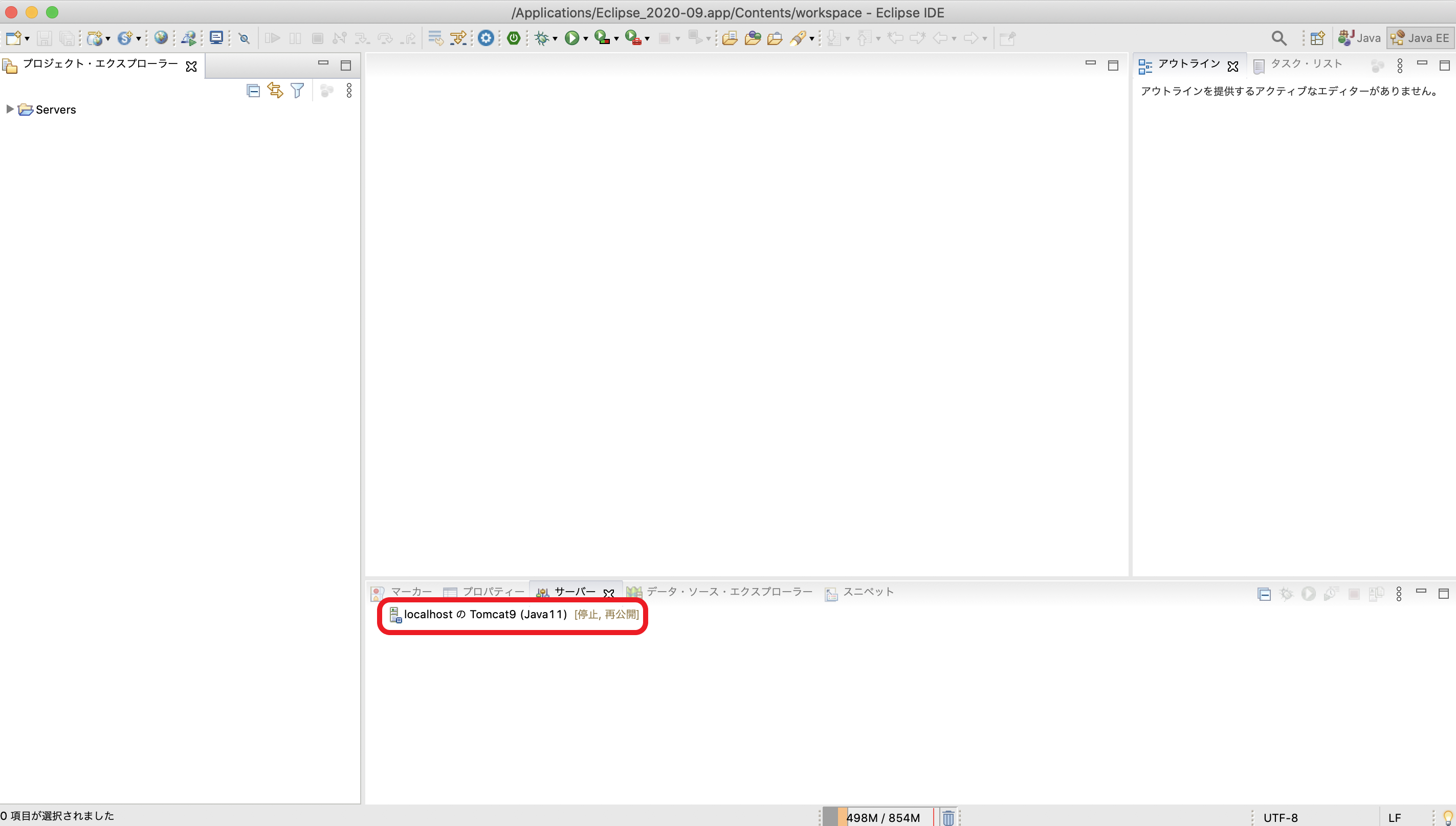
Task: Run garbage collector trash icon
Action: coord(948,817)
